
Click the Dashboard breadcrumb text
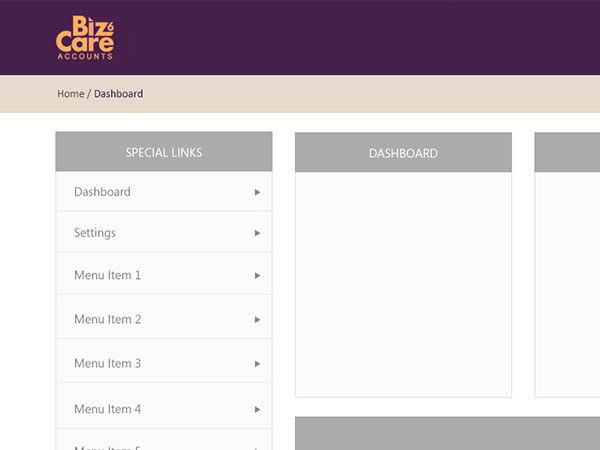(118, 94)
